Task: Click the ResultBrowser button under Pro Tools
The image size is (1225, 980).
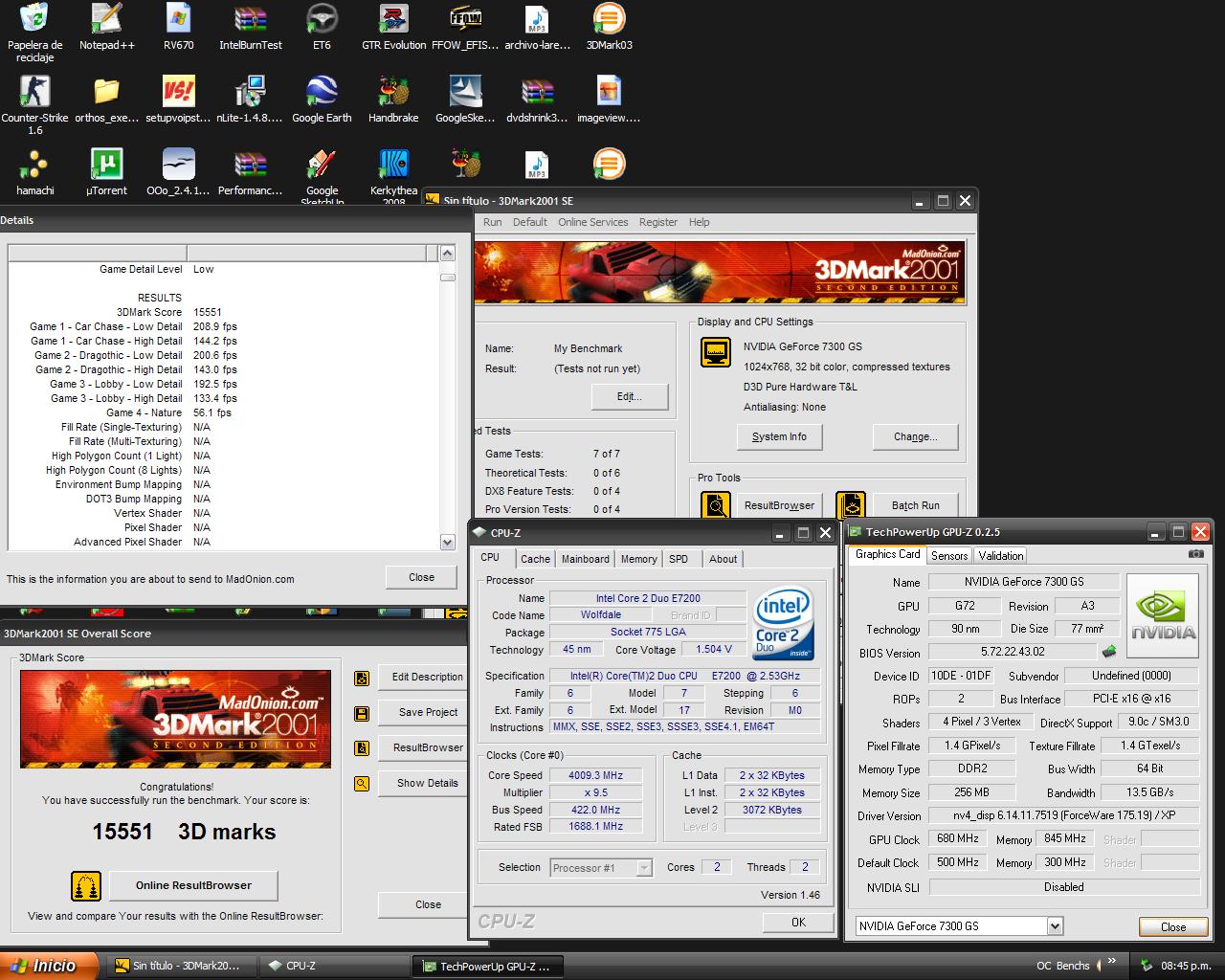Action: pos(779,505)
